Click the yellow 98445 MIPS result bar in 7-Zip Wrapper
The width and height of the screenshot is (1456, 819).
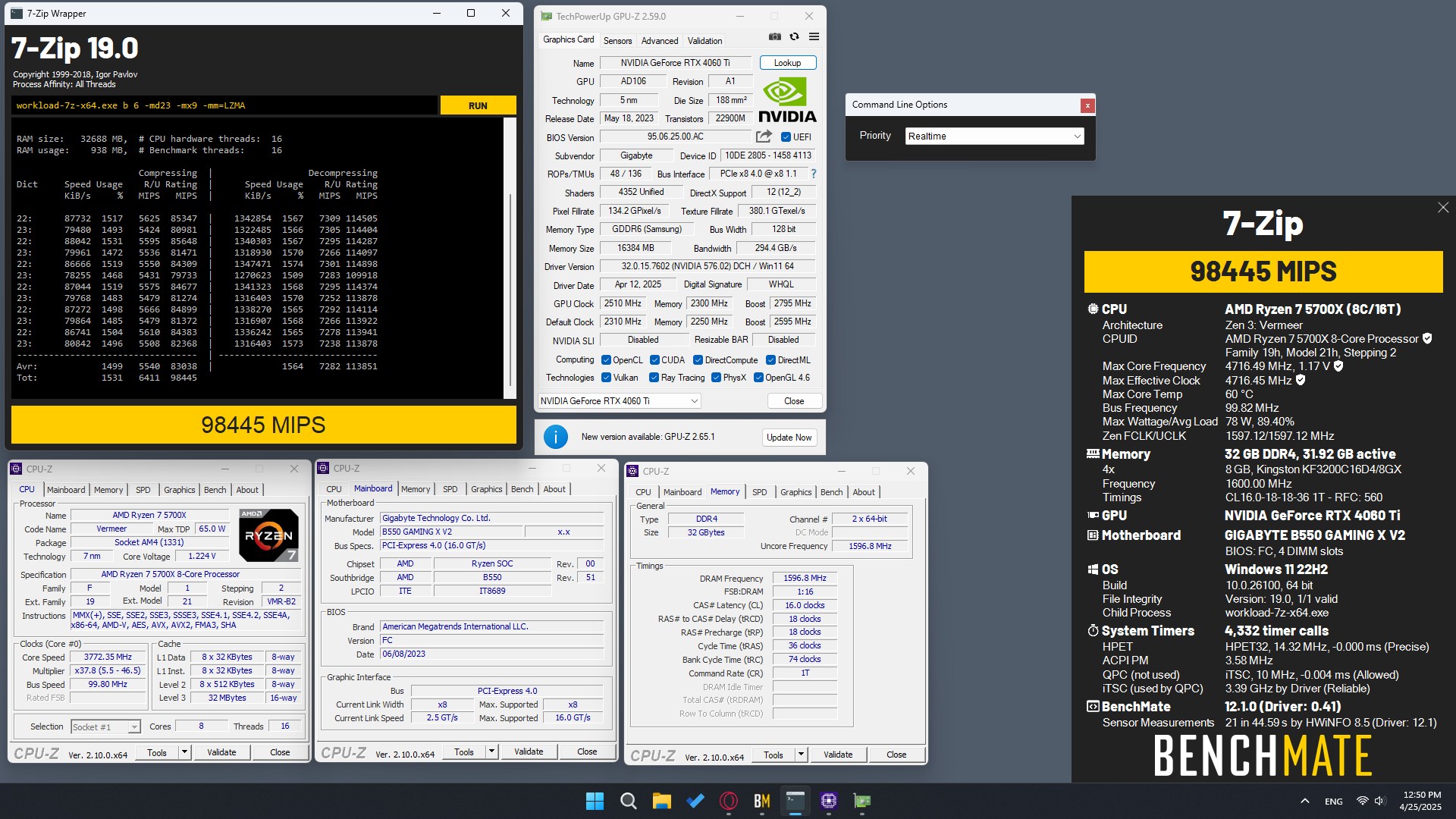coord(263,425)
